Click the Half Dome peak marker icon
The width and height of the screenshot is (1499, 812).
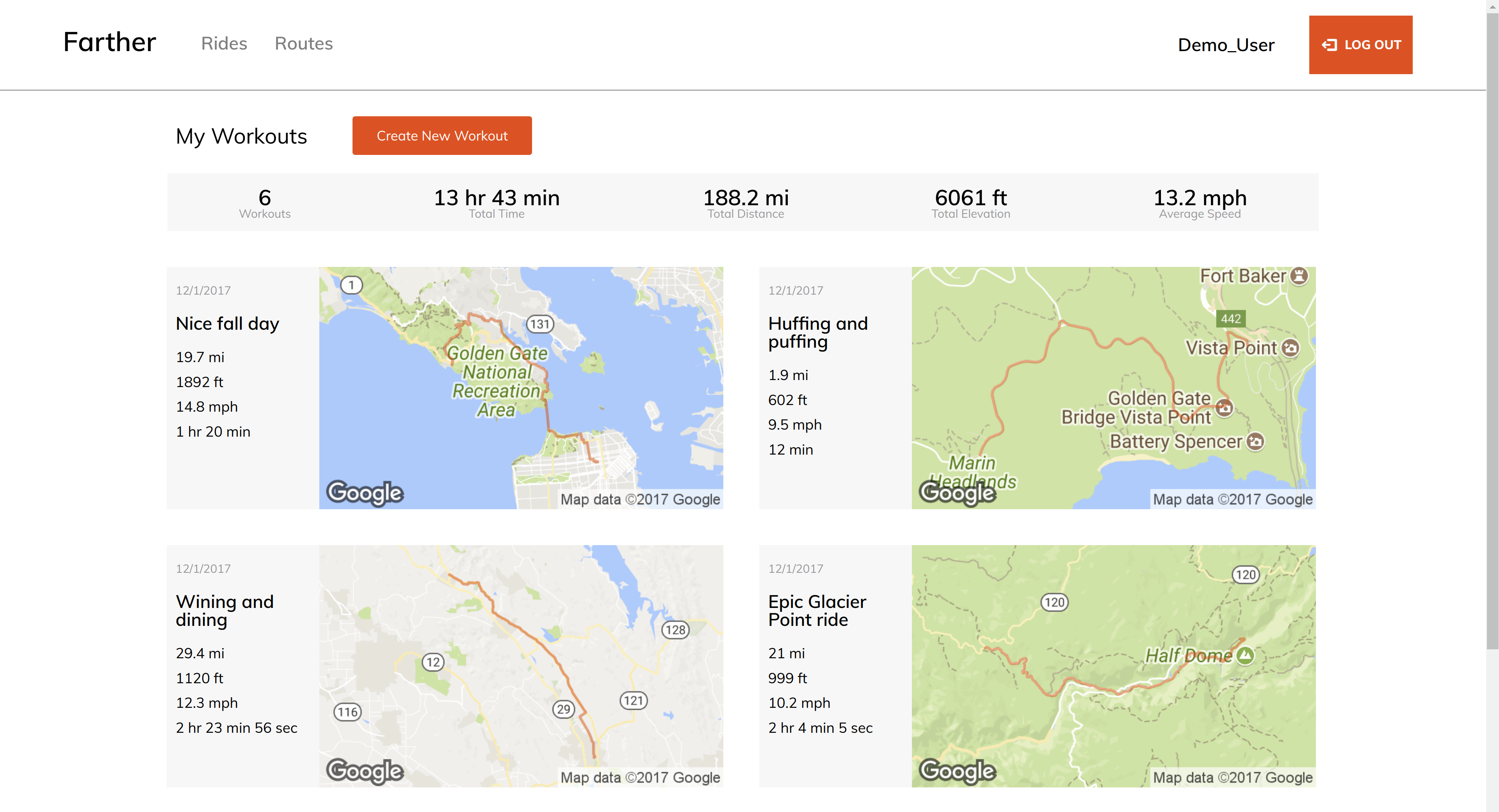point(1245,656)
